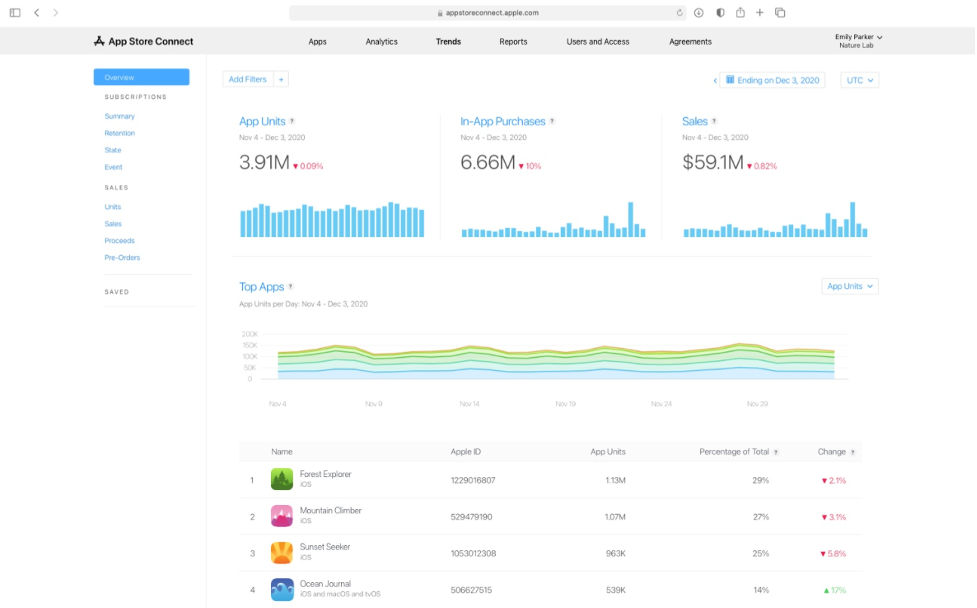Open the Retention subscriptions link
The width and height of the screenshot is (977, 608).
(x=120, y=133)
